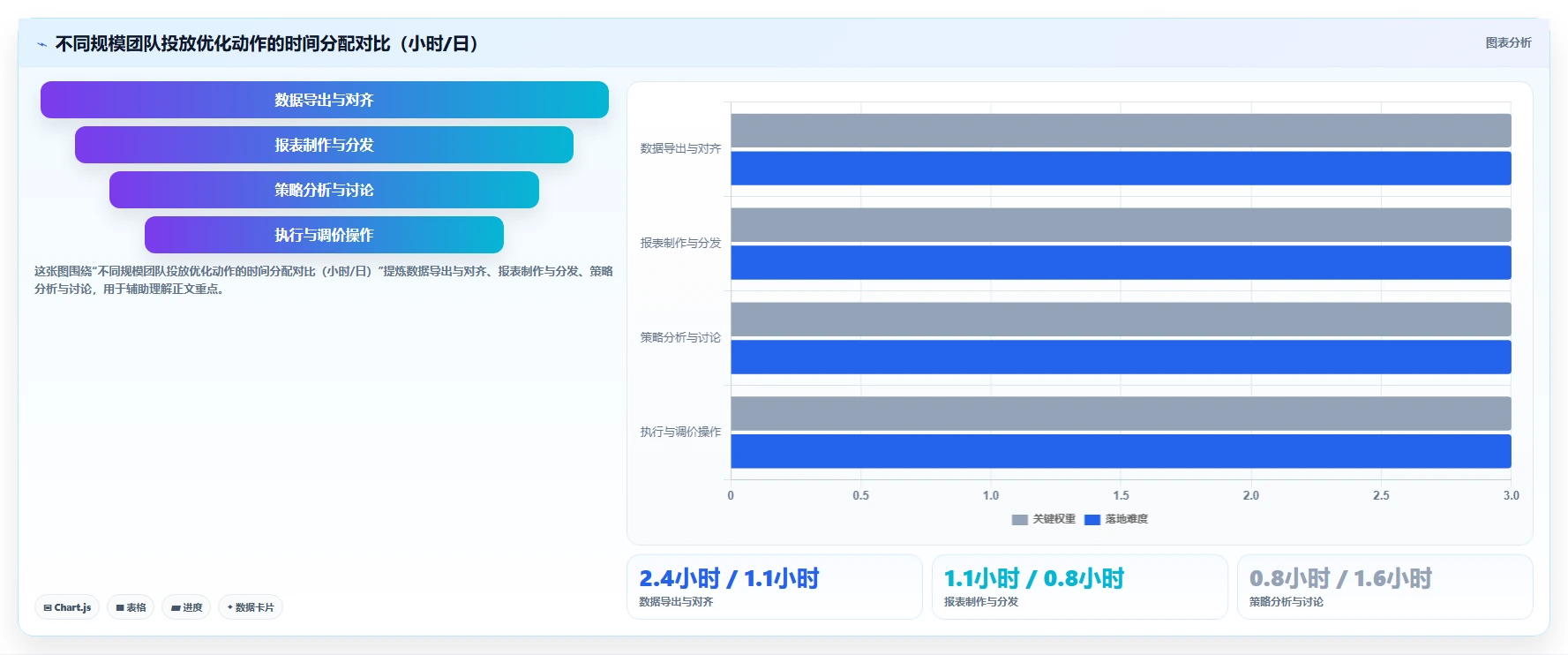Click the Chart.js tag chip

(x=67, y=607)
